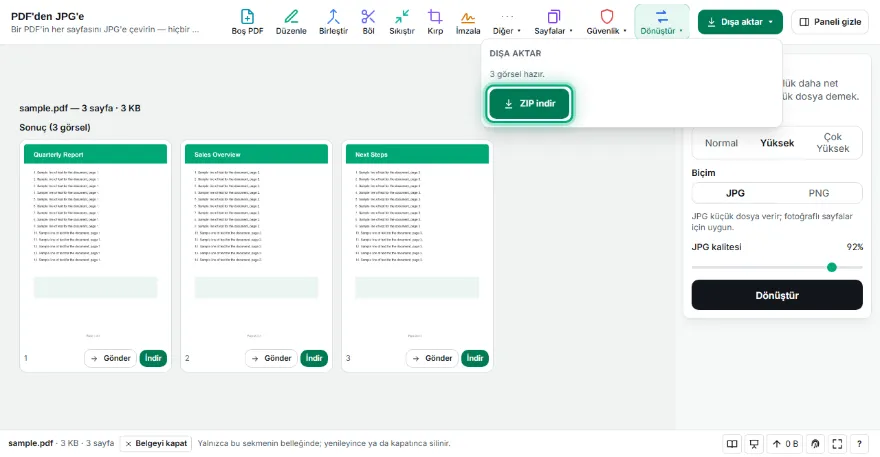Choose PNG output format
This screenshot has height=457, width=880.
coord(818,193)
